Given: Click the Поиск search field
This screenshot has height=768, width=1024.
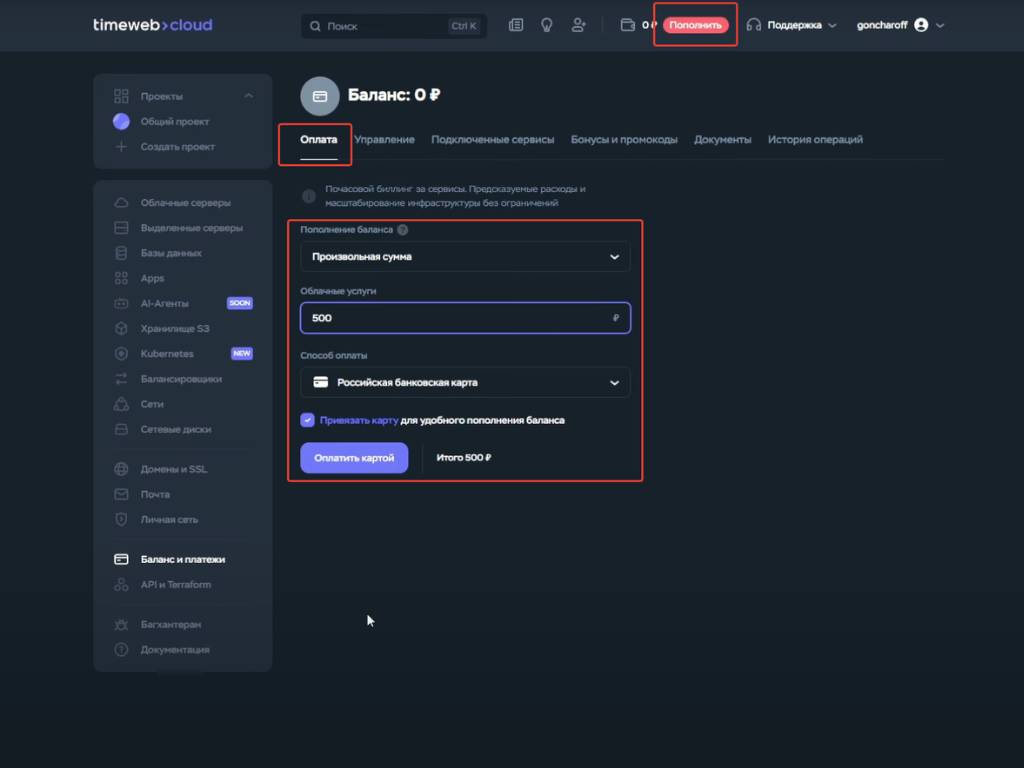Looking at the screenshot, I should click(394, 26).
